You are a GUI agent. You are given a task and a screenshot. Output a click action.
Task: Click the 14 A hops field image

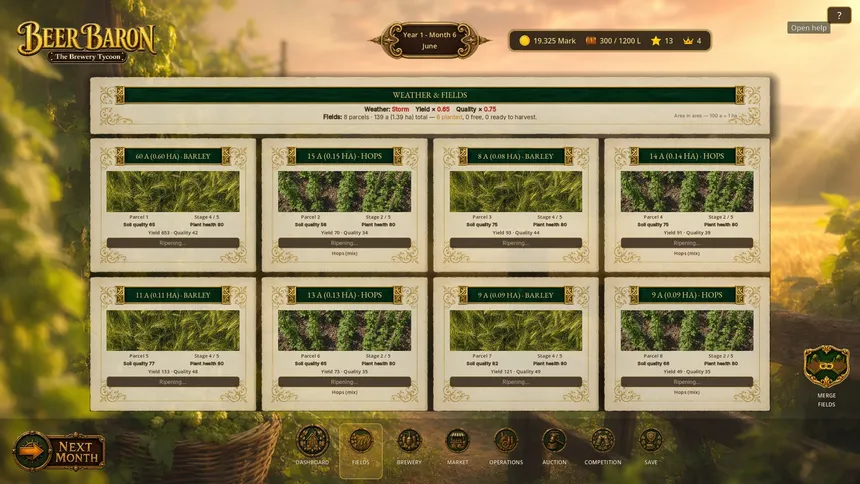point(687,192)
